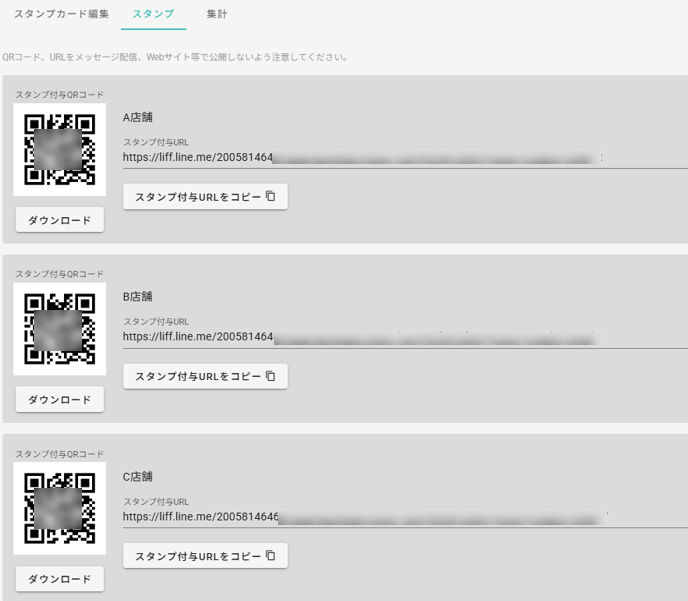The height and width of the screenshot is (601, 688).
Task: Click the A店舗 store name
Action: click(138, 117)
